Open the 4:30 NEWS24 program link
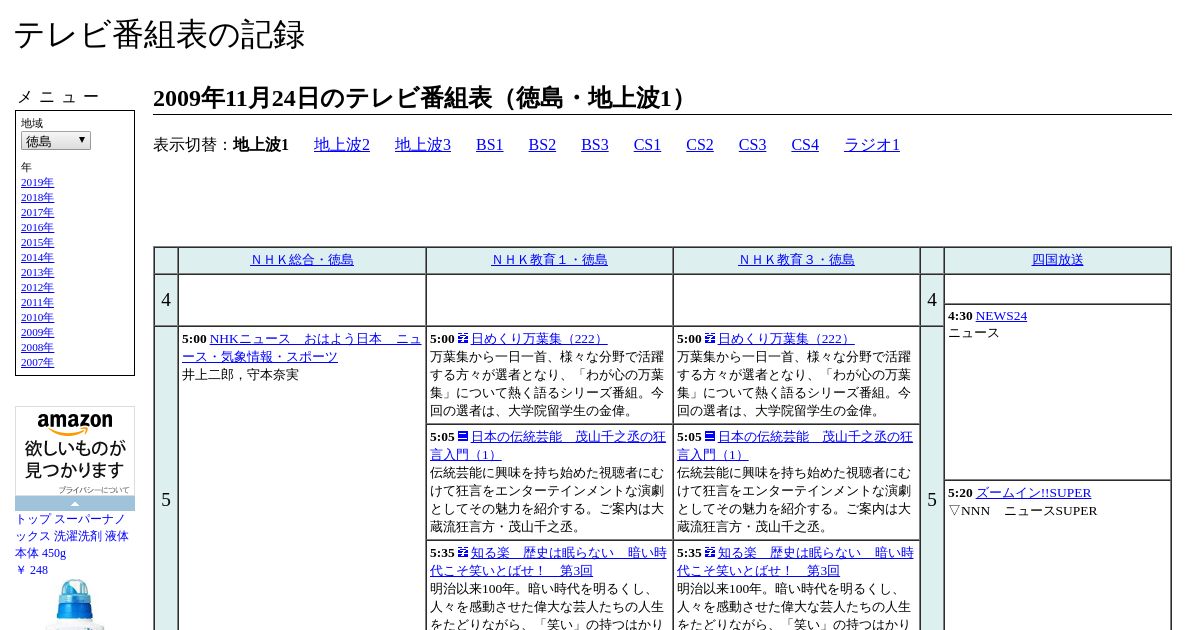The height and width of the screenshot is (630, 1200). tap(1001, 316)
